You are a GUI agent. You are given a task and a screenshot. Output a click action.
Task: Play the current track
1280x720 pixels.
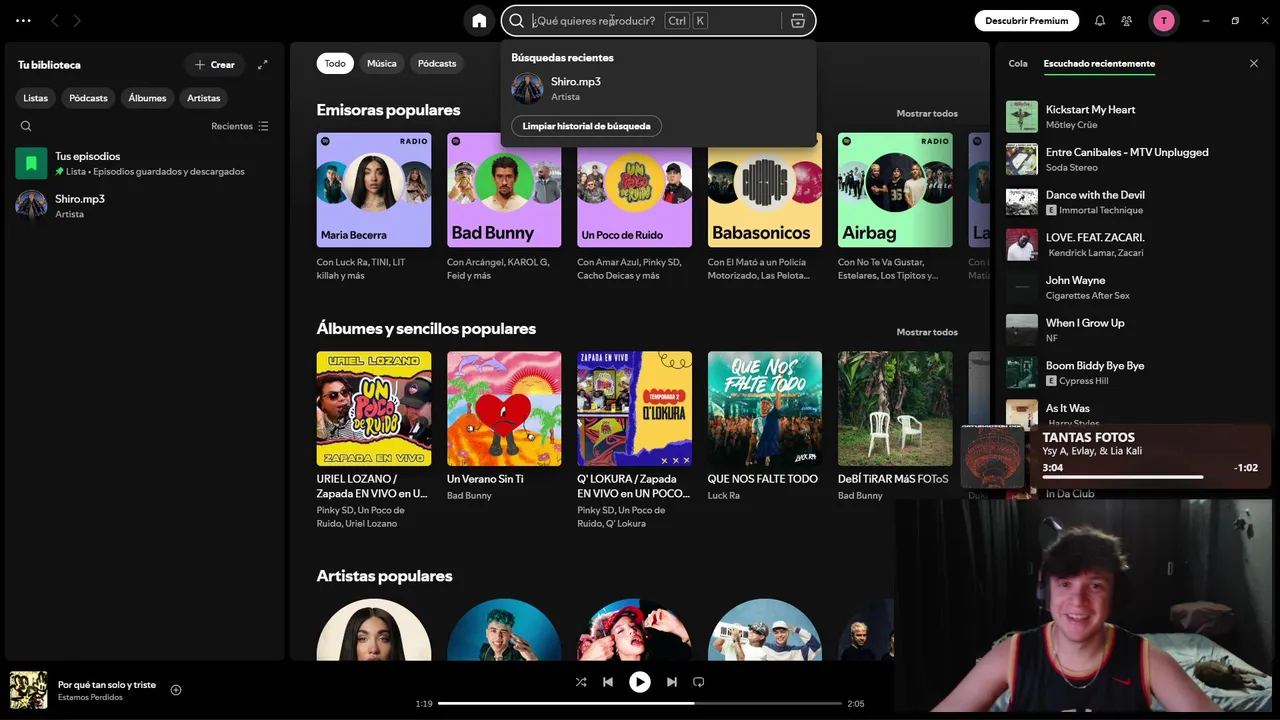639,682
